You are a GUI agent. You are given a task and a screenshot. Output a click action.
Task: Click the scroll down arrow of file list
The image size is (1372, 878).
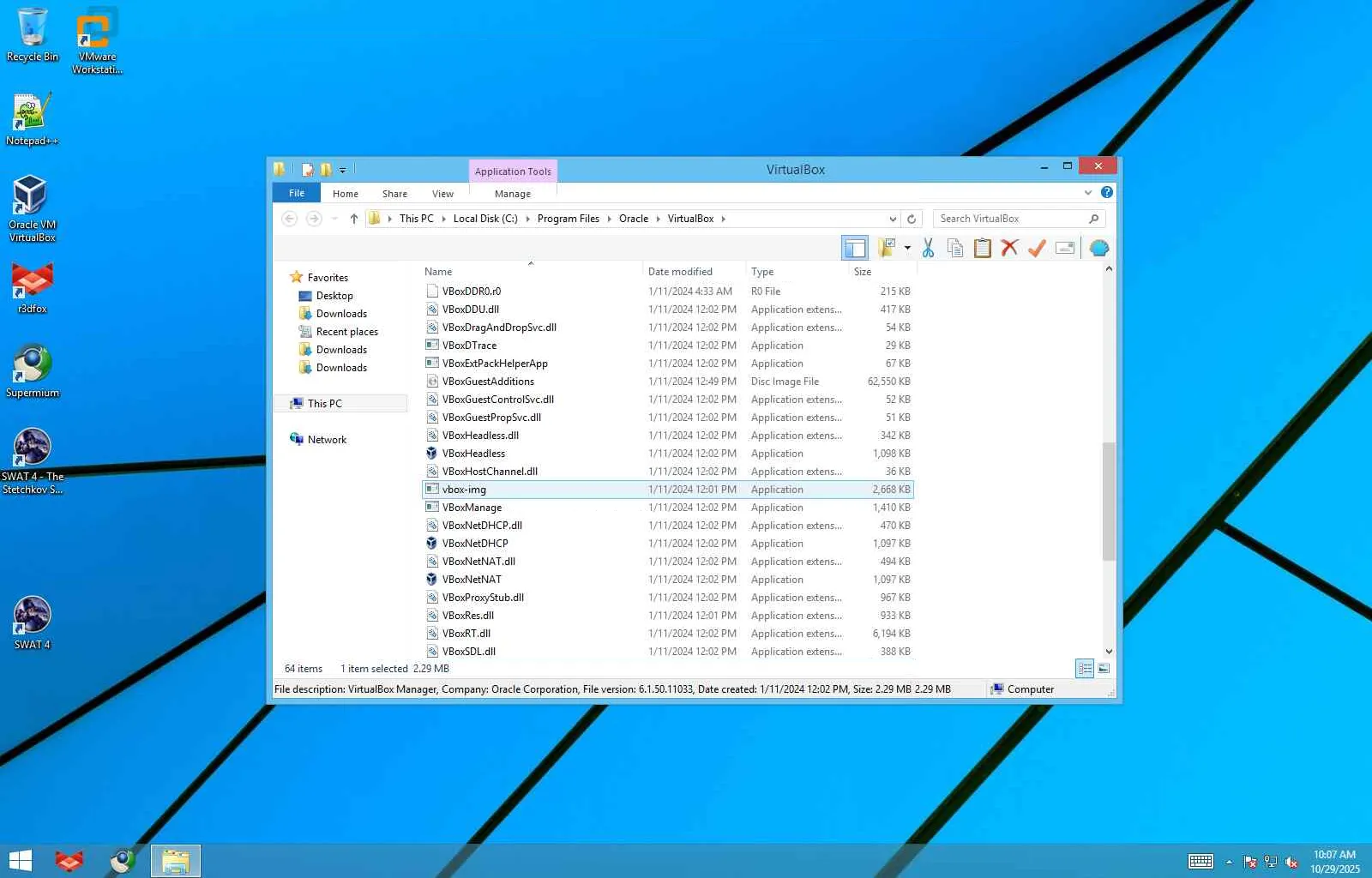tap(1109, 652)
